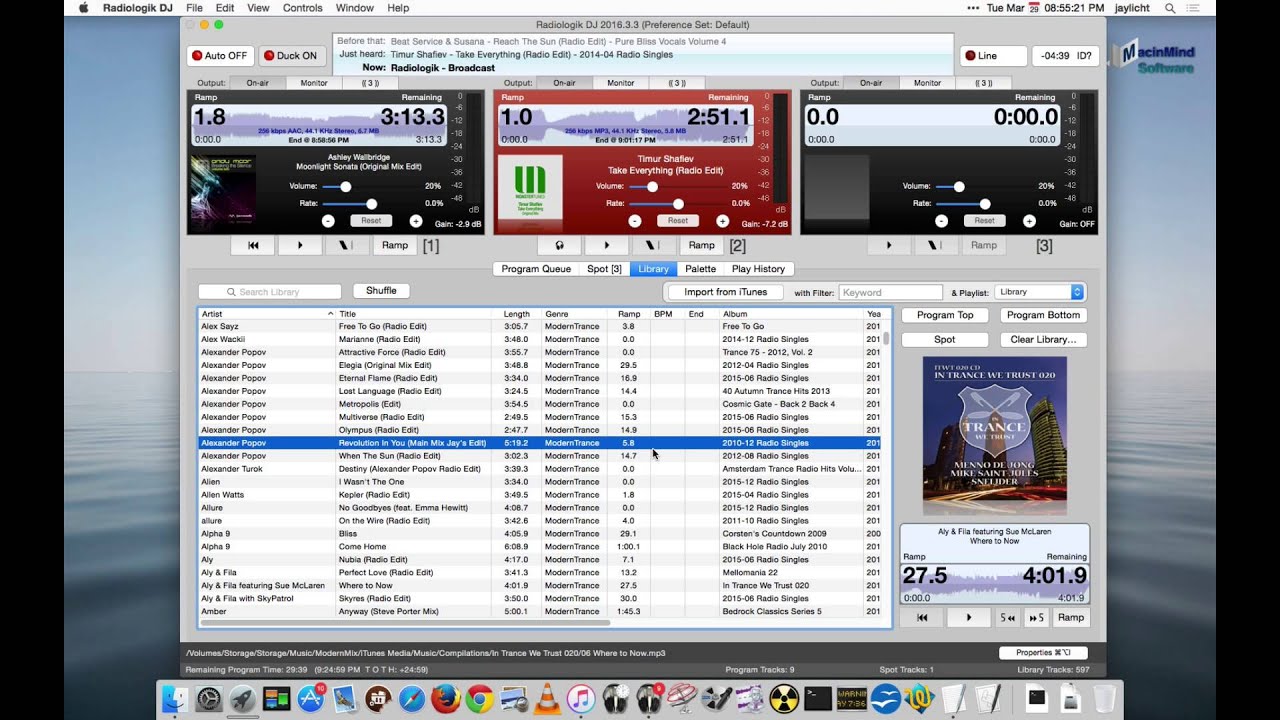Viewport: 1280px width, 720px height.
Task: Click the Clear Library... button
Action: pos(1043,339)
